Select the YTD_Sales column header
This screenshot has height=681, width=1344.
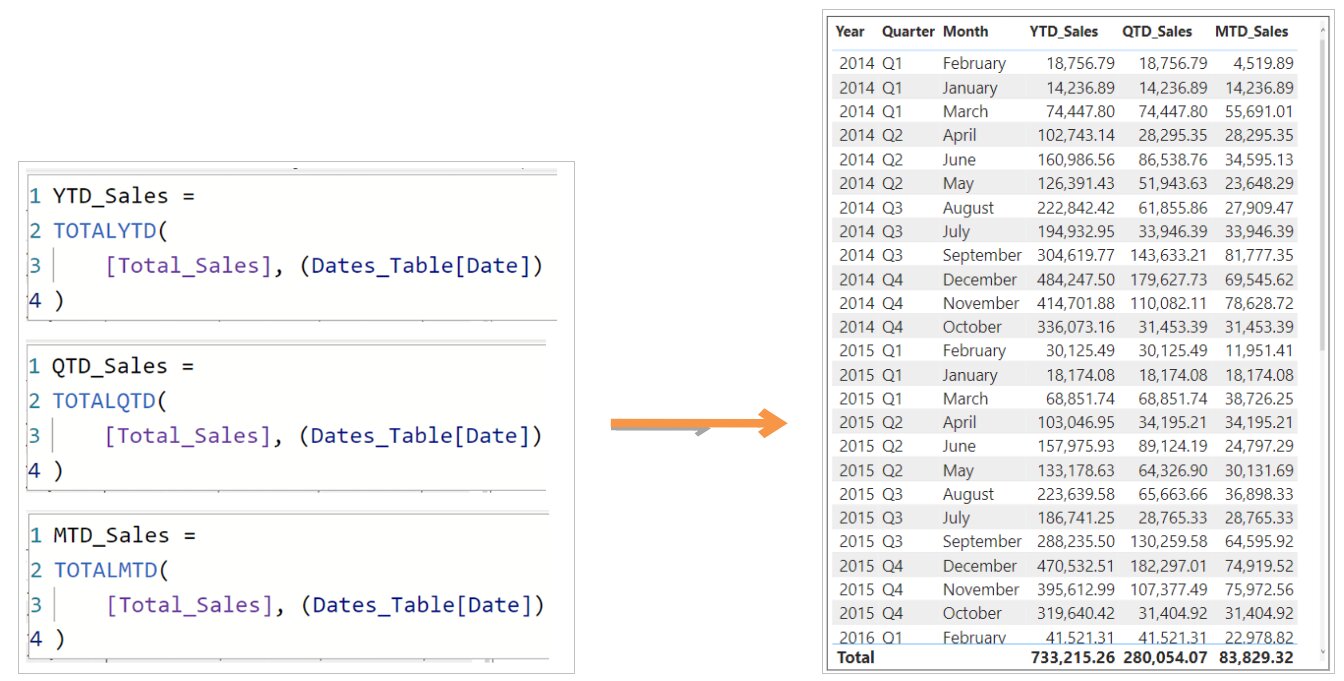tap(1064, 32)
